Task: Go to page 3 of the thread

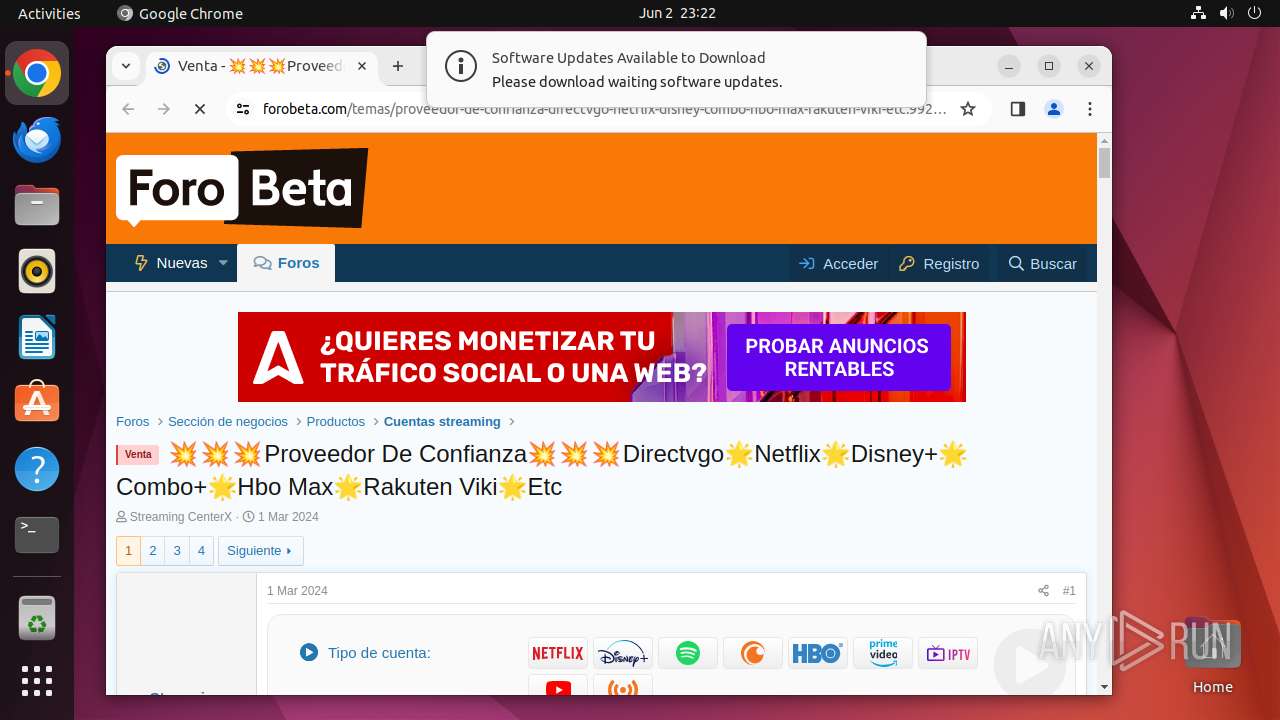Action: pyautogui.click(x=177, y=551)
